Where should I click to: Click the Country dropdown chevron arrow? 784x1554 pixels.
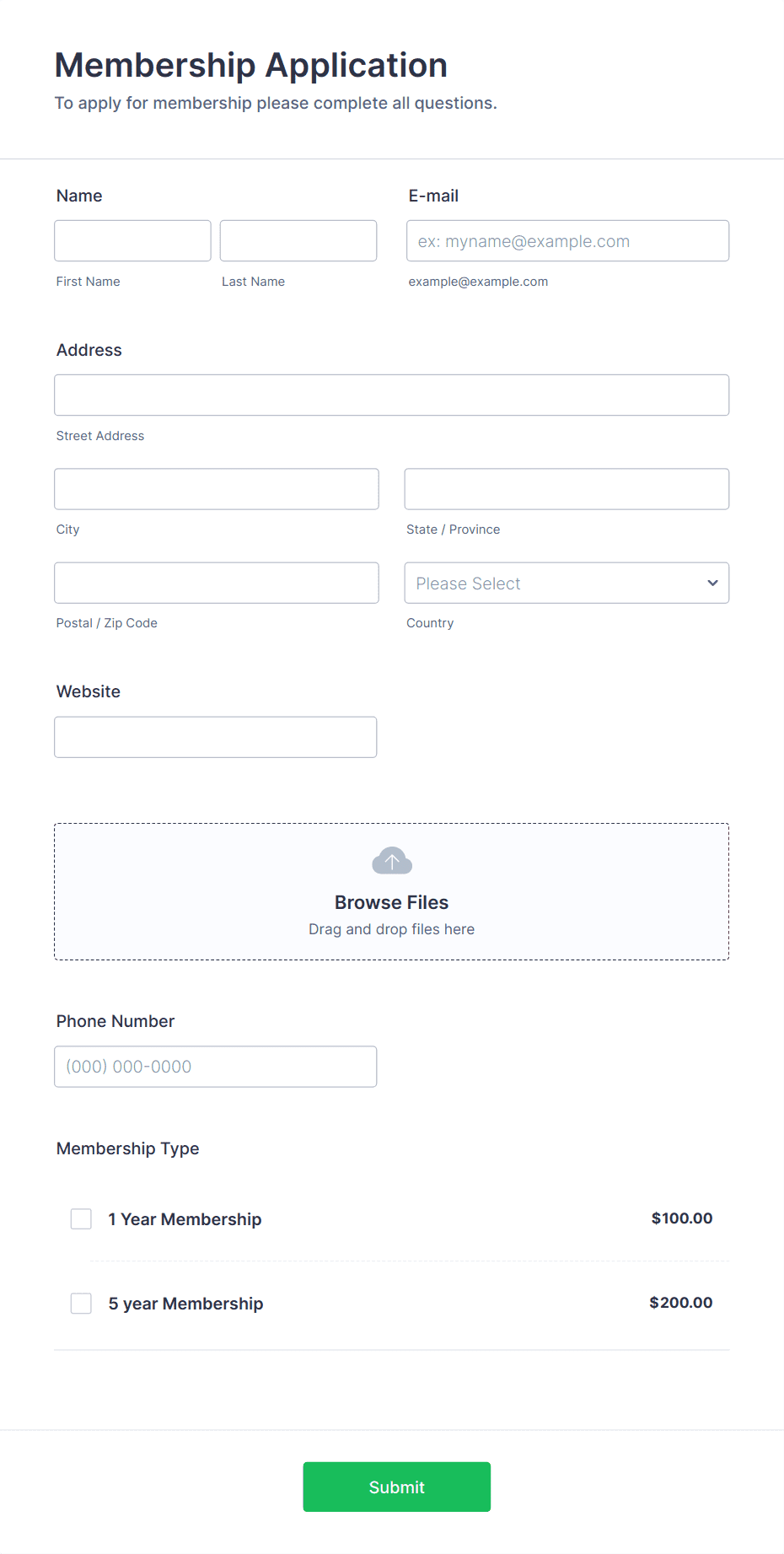tap(712, 583)
